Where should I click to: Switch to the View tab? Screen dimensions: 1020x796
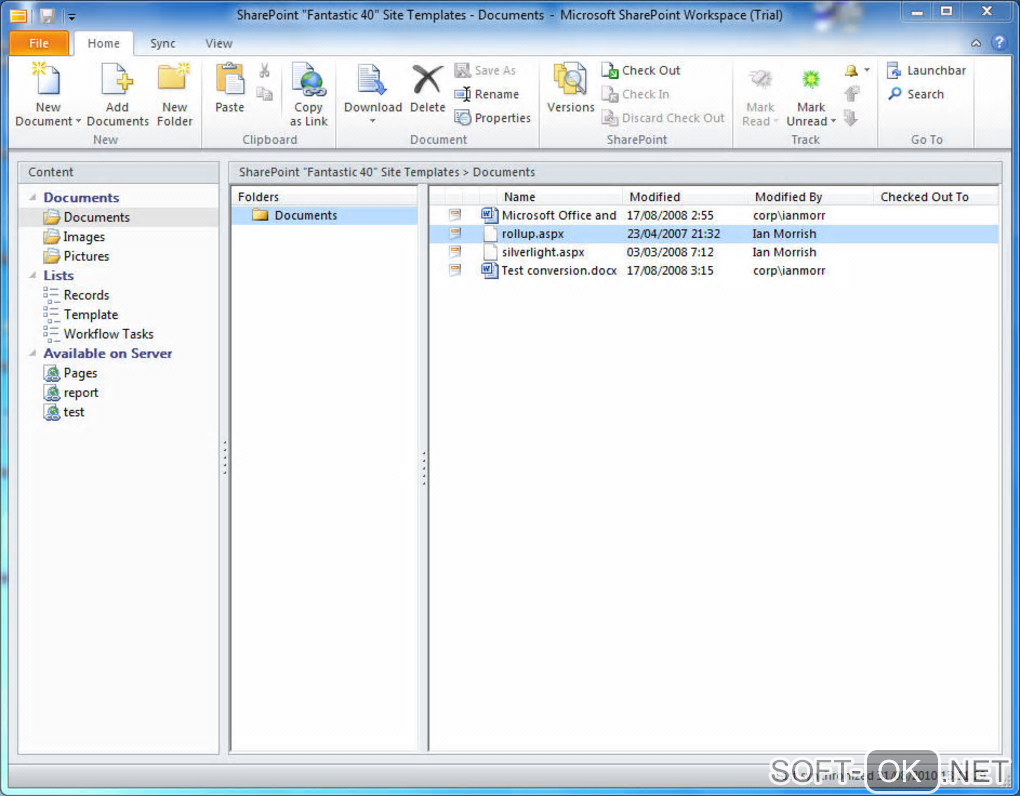219,43
